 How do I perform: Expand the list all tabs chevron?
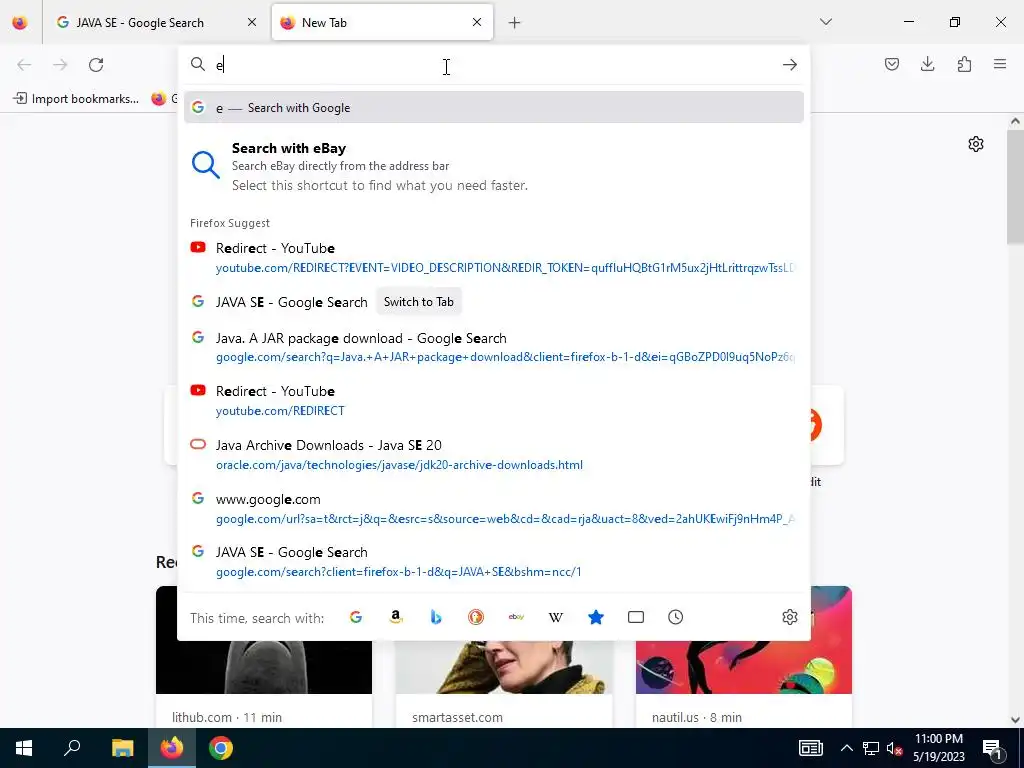826,22
